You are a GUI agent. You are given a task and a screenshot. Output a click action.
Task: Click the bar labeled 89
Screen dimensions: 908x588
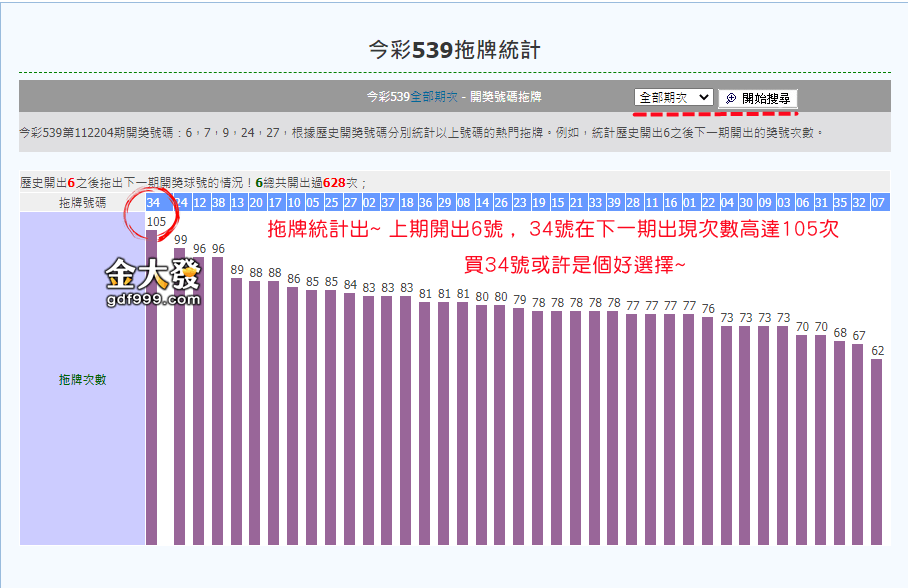point(237,410)
